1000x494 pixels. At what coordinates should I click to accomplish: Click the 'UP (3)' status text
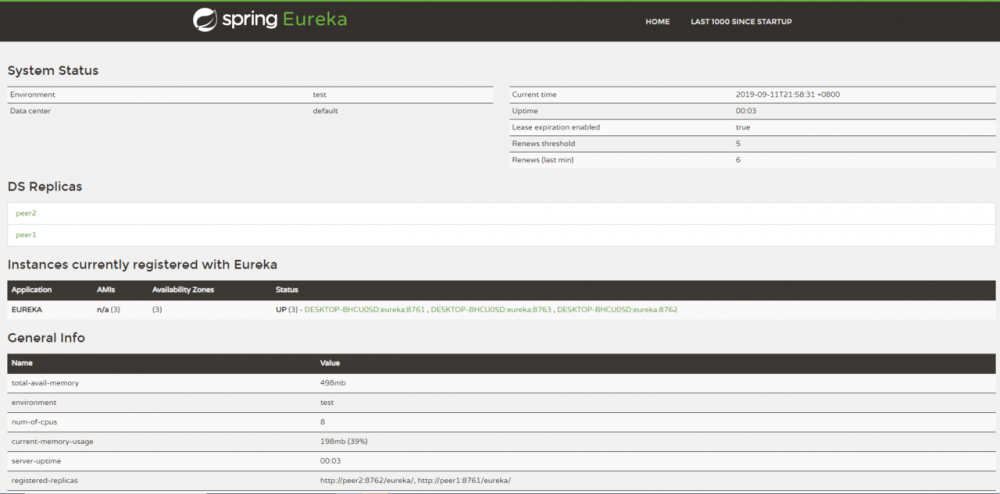pyautogui.click(x=286, y=310)
